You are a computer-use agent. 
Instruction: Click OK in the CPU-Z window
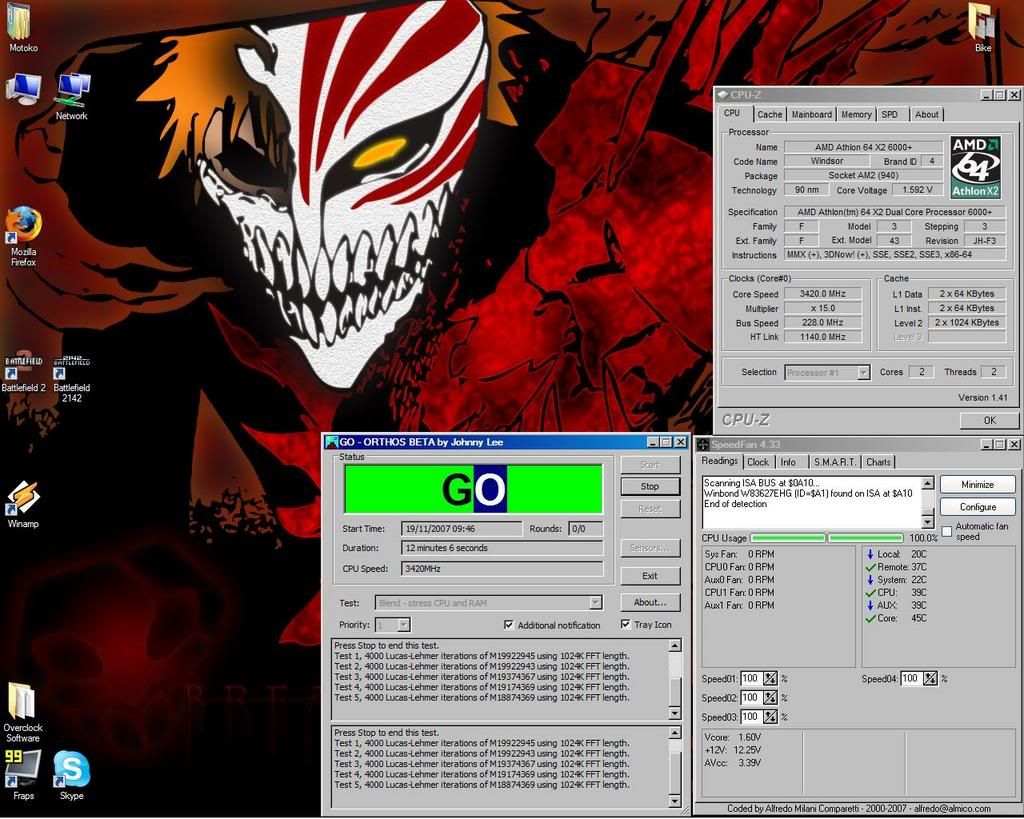[x=989, y=421]
